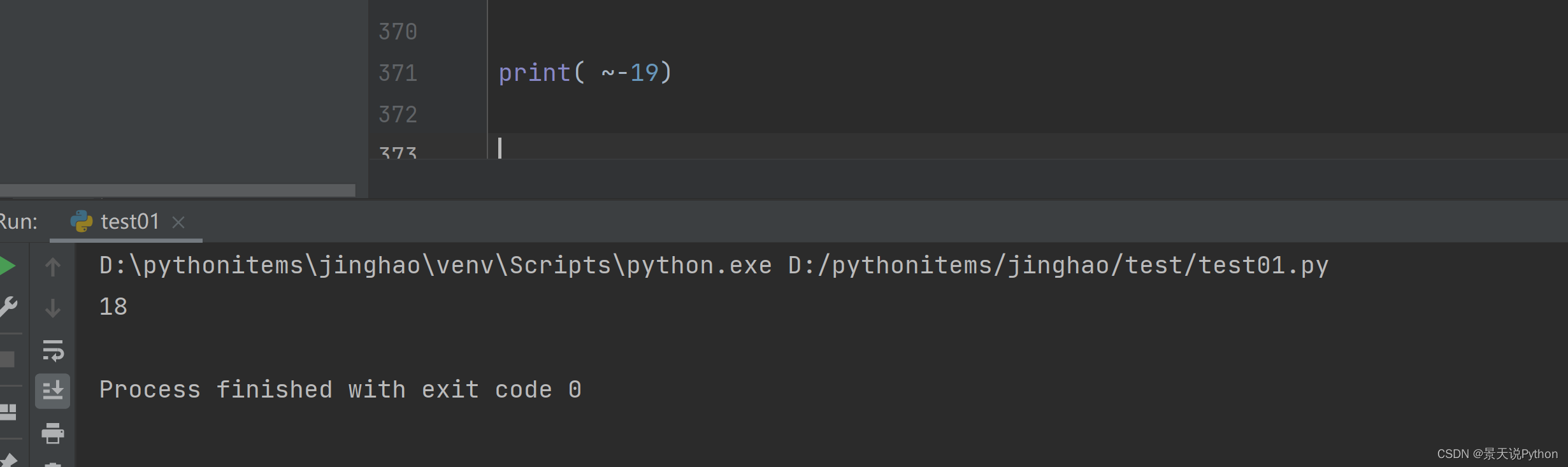Click line number 371 in the gutter
The image size is (1568, 467).
point(398,73)
